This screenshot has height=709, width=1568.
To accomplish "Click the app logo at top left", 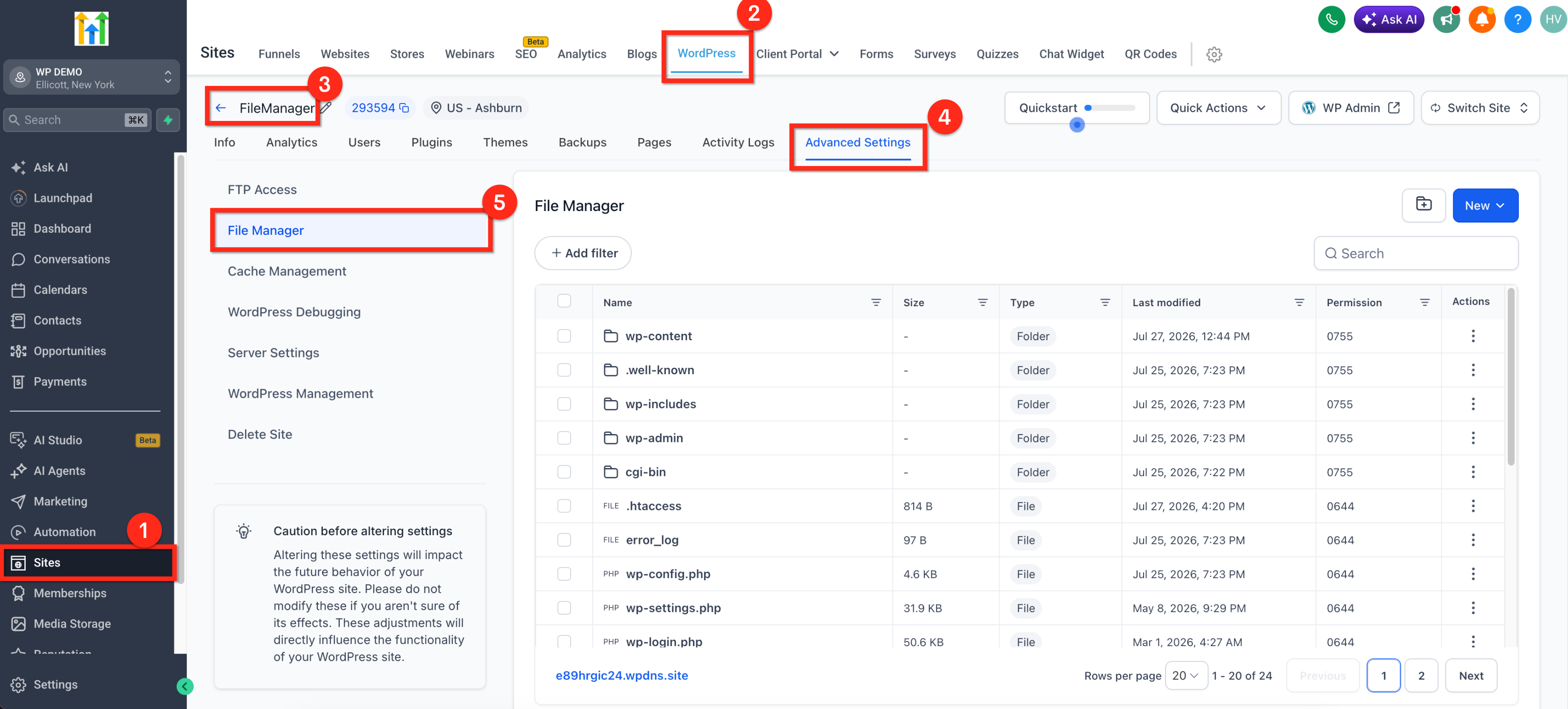I will click(92, 29).
